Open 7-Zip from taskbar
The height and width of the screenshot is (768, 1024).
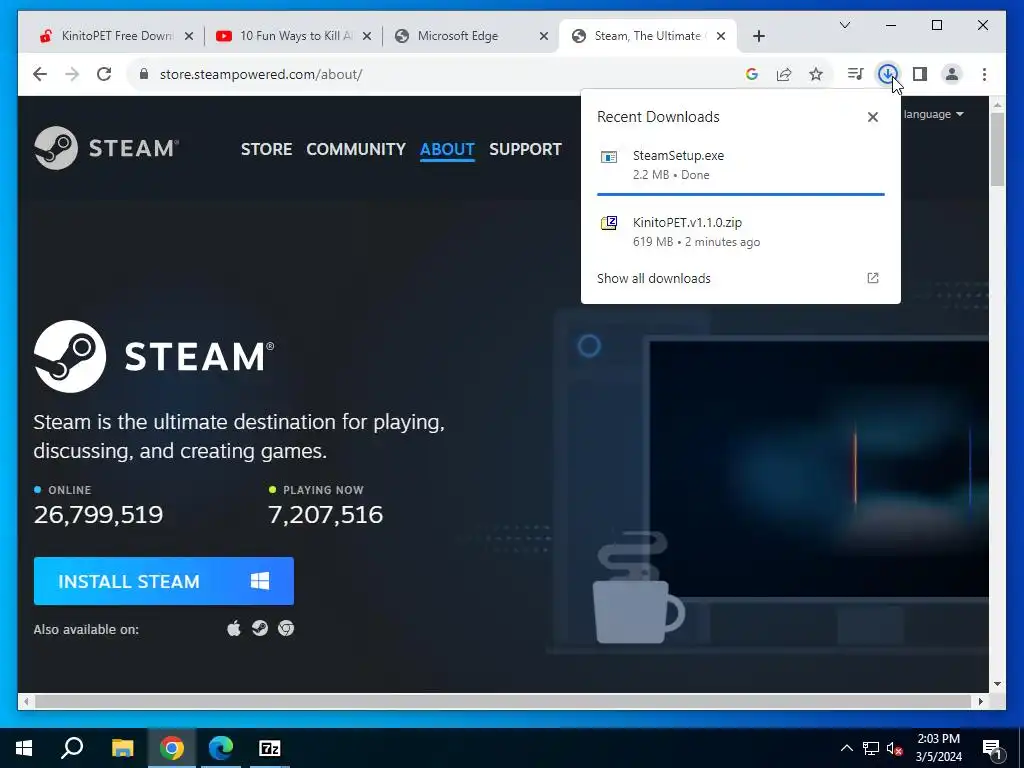point(270,748)
